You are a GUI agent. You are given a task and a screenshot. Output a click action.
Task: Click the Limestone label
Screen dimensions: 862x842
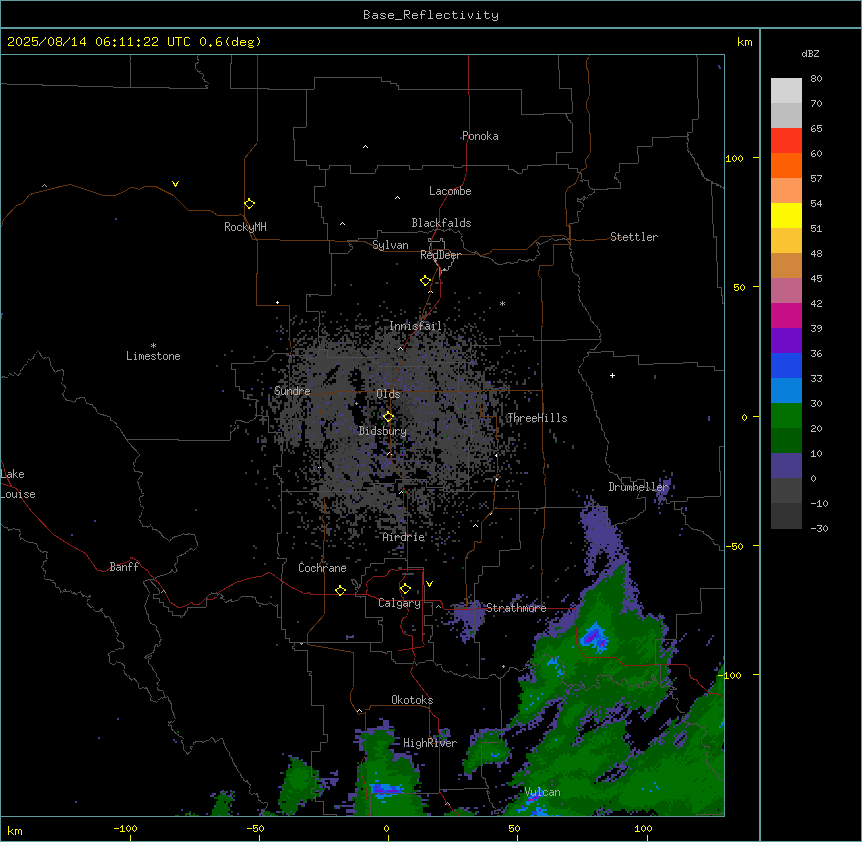click(153, 356)
